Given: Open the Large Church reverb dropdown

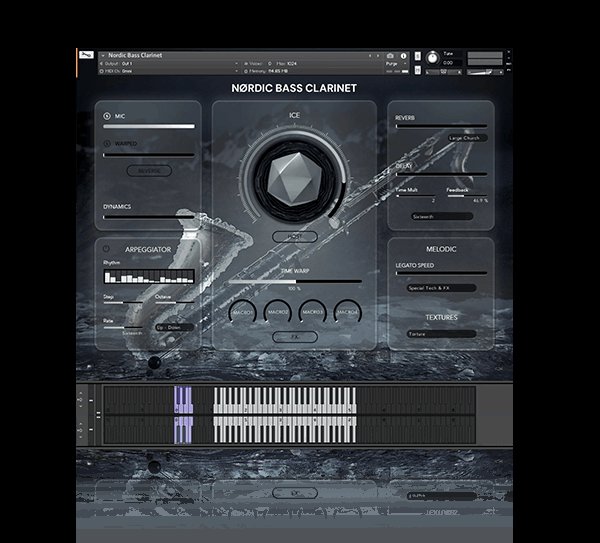Looking at the screenshot, I should (x=468, y=138).
